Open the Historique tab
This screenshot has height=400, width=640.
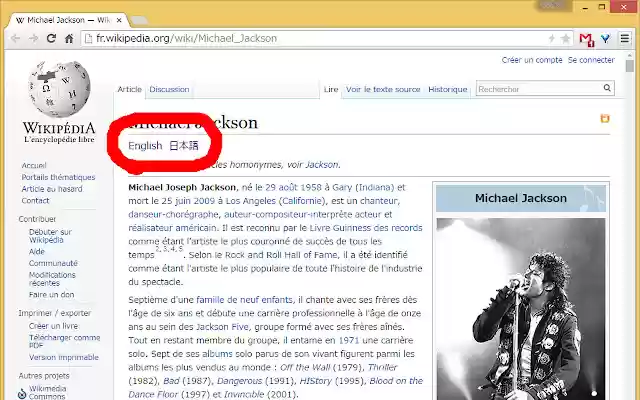coord(448,89)
